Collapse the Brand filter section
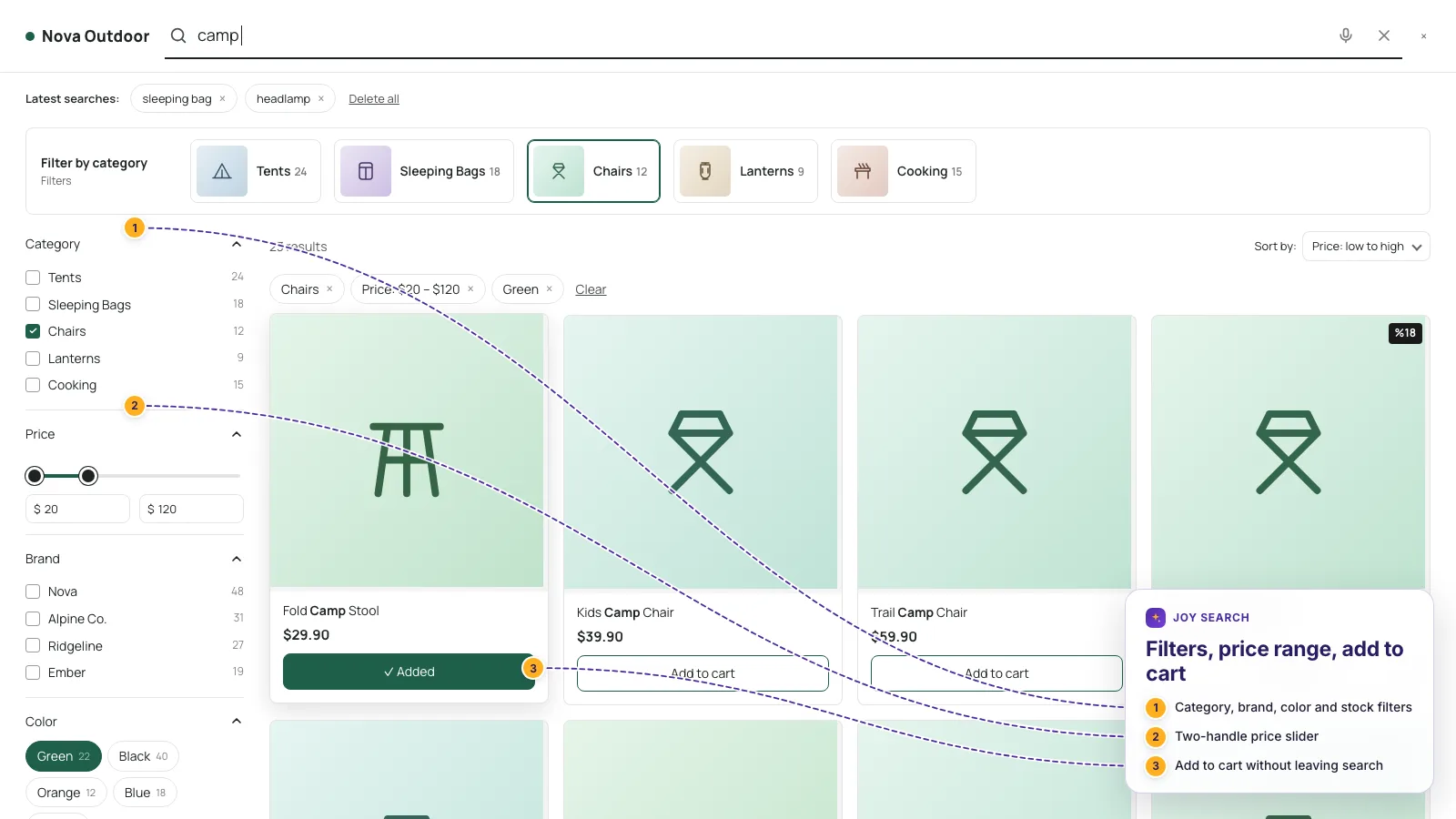This screenshot has height=819, width=1456. [237, 559]
